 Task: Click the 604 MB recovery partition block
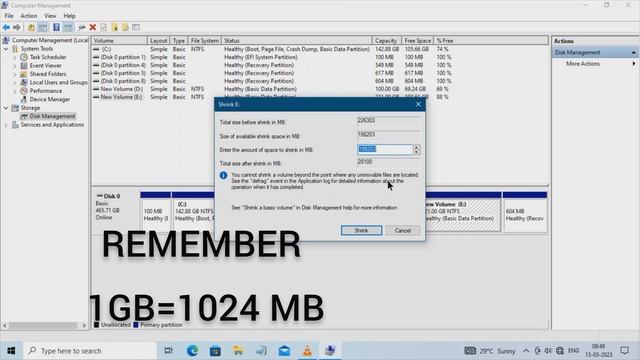coord(525,212)
